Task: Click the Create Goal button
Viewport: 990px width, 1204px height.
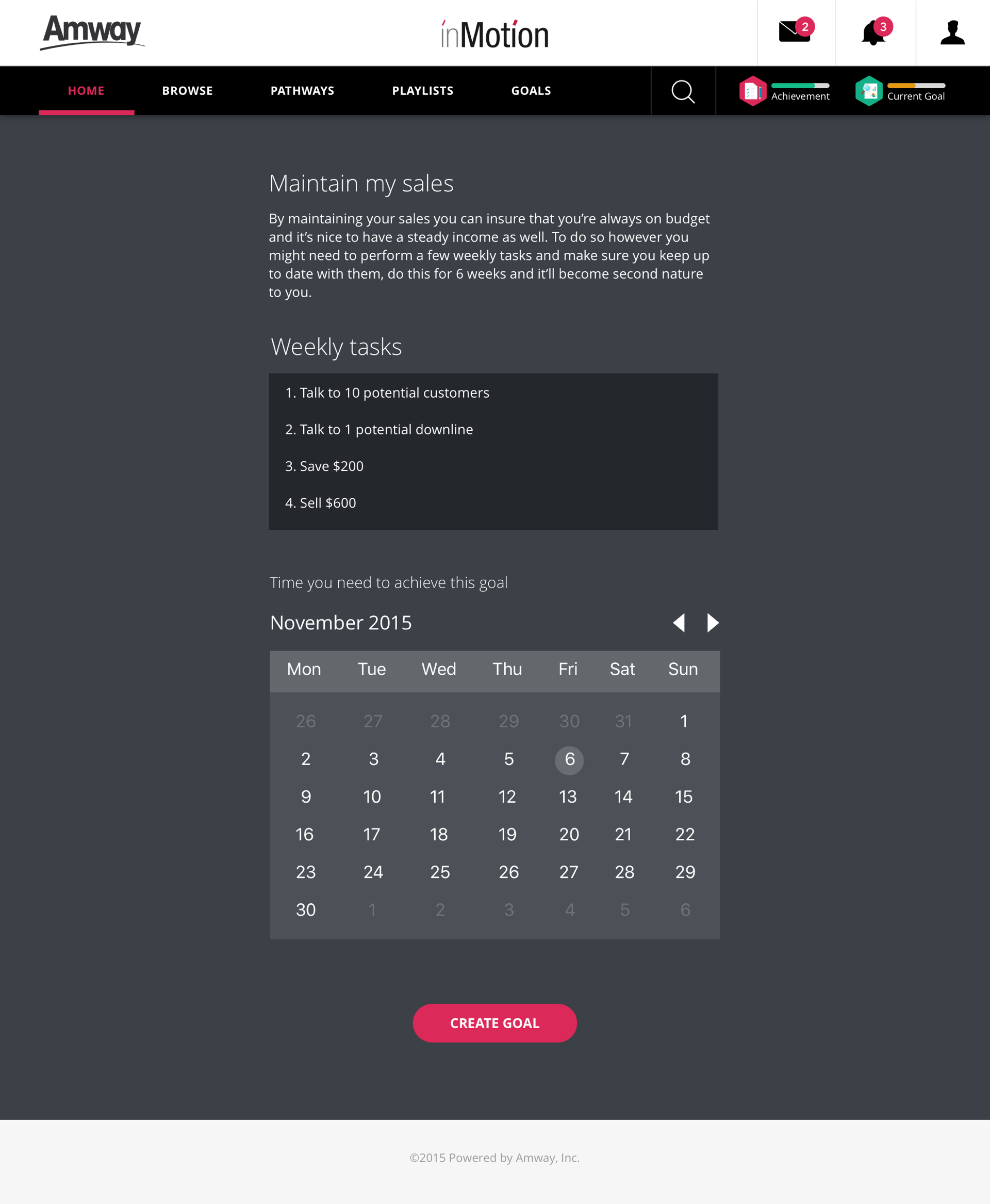Action: [x=494, y=1022]
